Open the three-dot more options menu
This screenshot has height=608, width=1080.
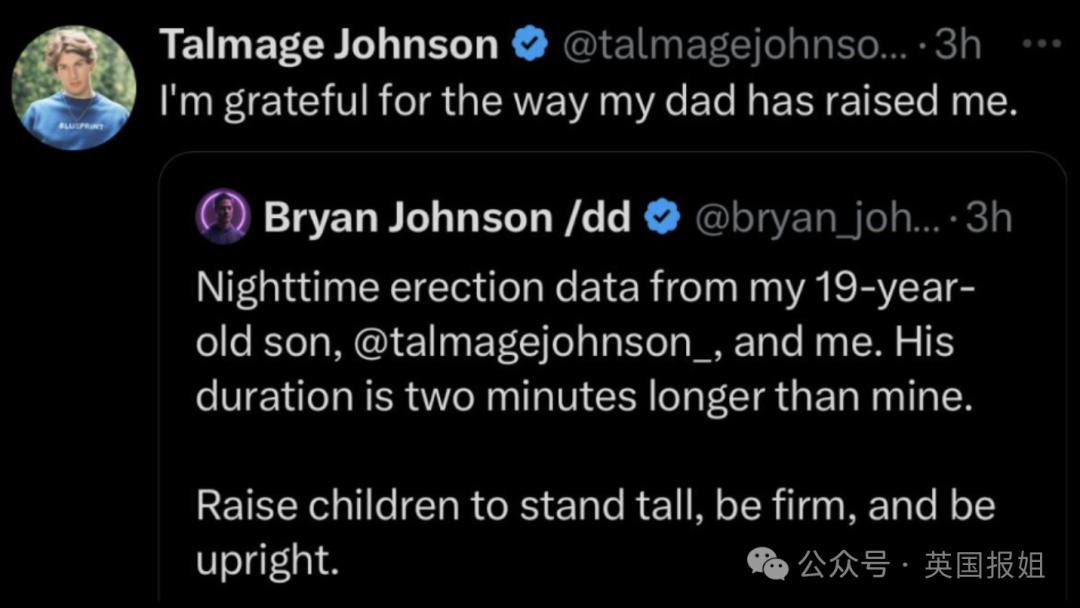point(1041,44)
